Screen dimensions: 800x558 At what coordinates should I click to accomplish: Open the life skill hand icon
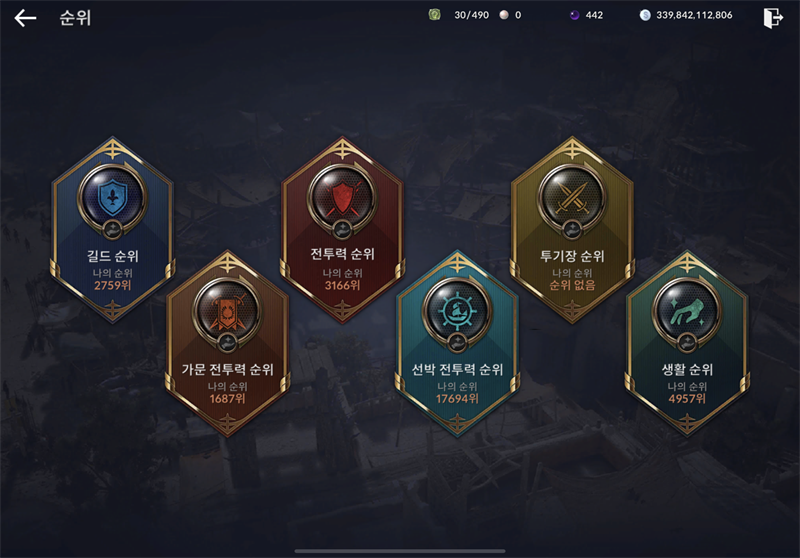(687, 312)
